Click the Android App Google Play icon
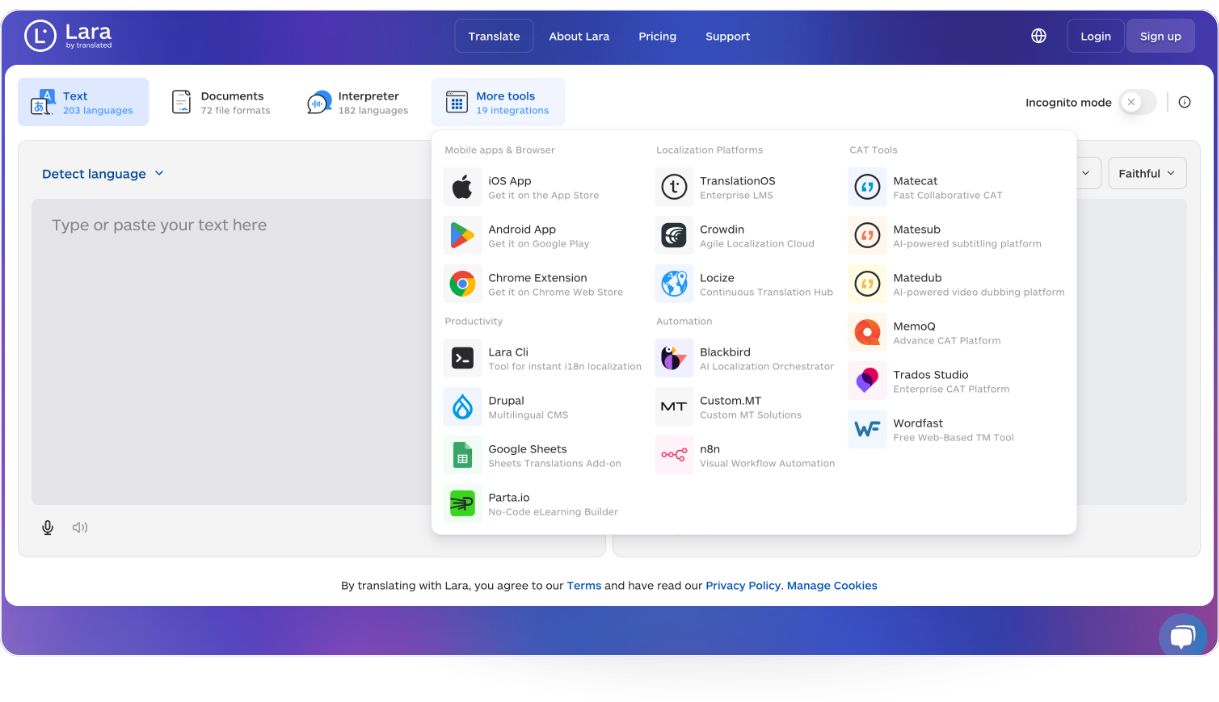Viewport: 1219px width, 702px height. [462, 235]
